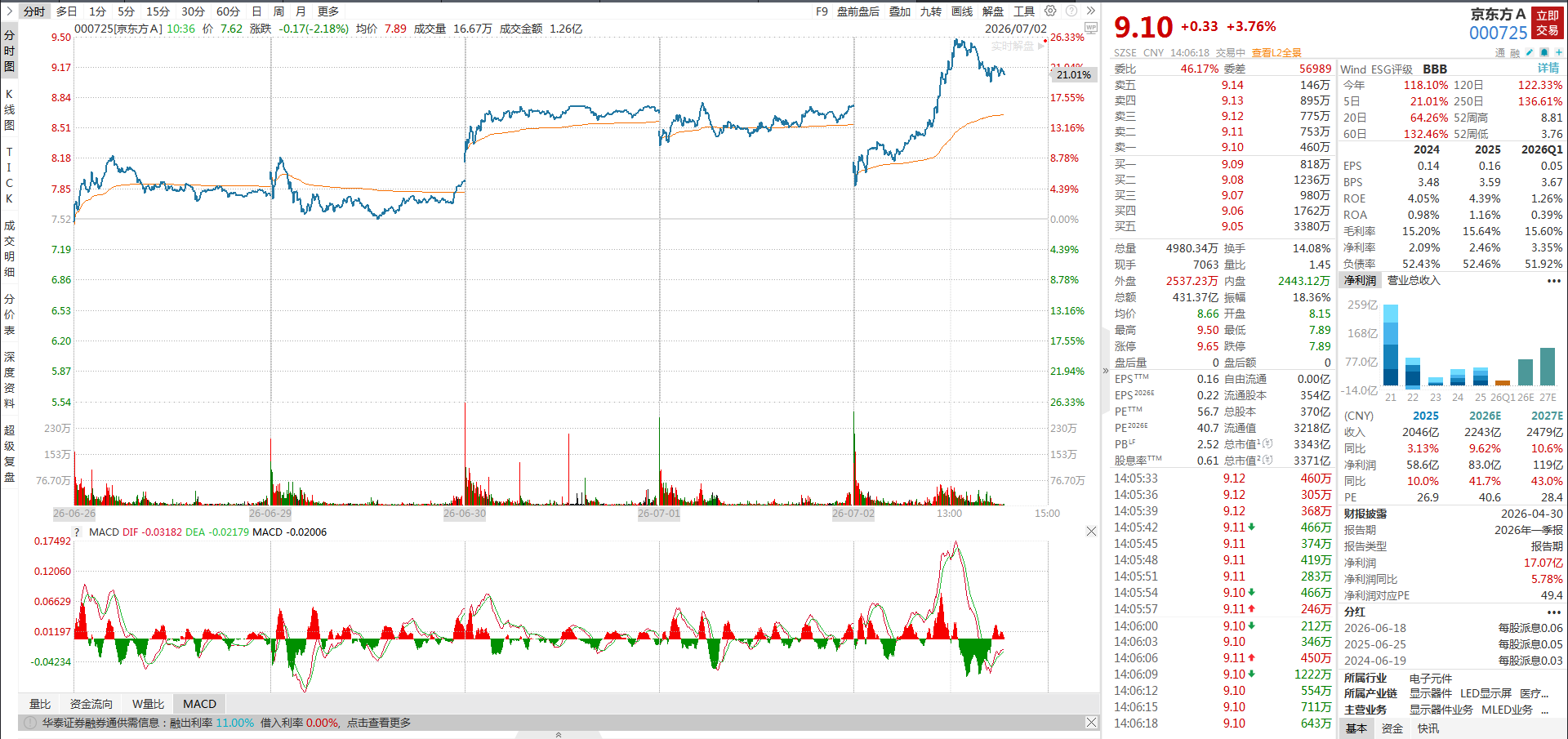Expand the collapsed bottom panel chevron
The image size is (1568, 739).
[559, 735]
